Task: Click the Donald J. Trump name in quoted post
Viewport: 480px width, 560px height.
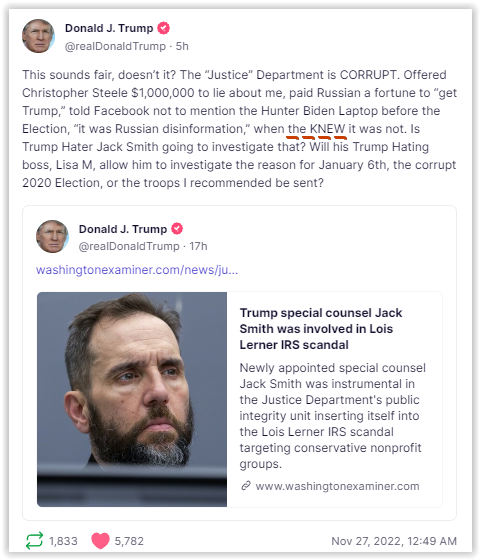Action: pyautogui.click(x=122, y=229)
